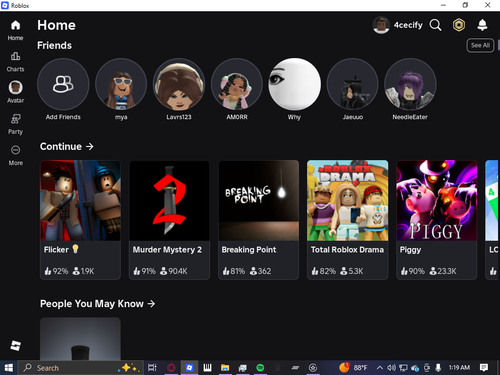This screenshot has width=500, height=375.
Task: Click the Friends section heading
Action: [54, 45]
